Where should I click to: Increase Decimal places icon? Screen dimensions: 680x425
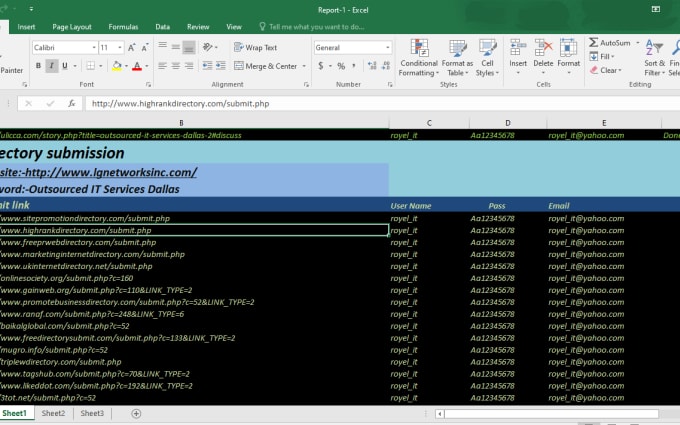[x=372, y=66]
